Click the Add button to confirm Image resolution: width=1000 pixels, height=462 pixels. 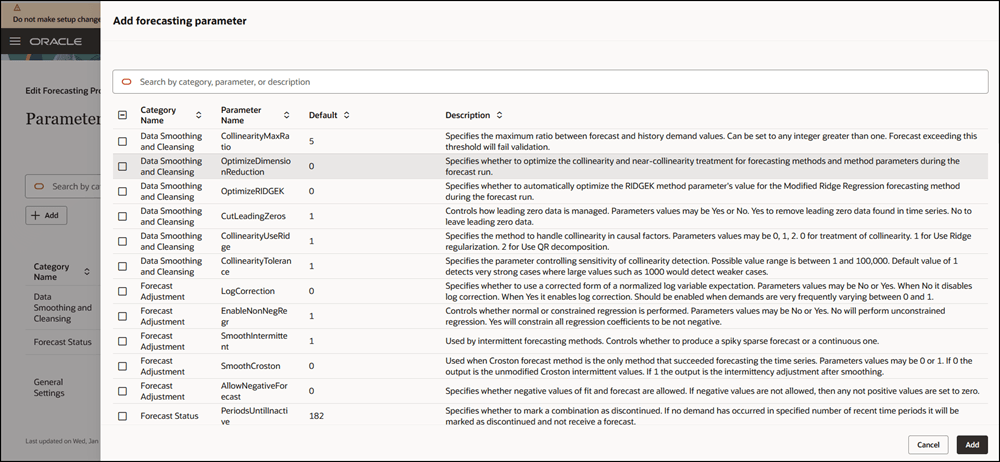pyautogui.click(x=971, y=444)
